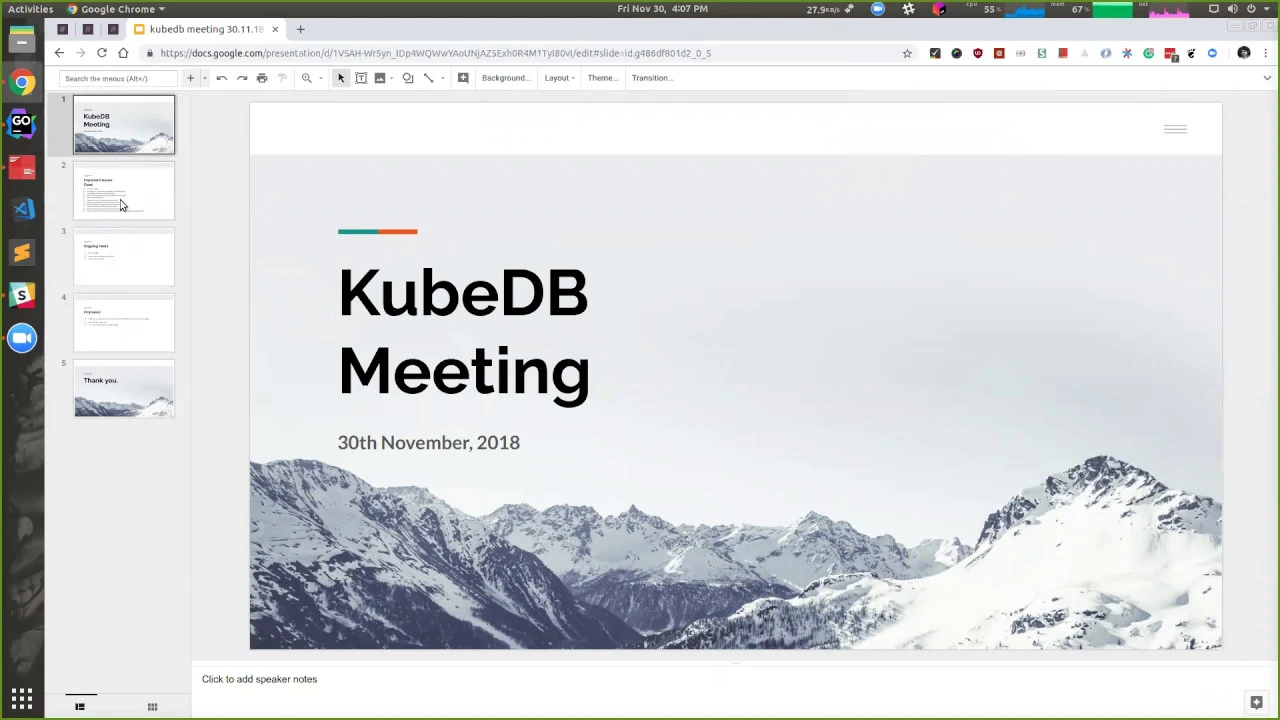The height and width of the screenshot is (720, 1280).
Task: Bookmark this page with the star
Action: pos(907,53)
